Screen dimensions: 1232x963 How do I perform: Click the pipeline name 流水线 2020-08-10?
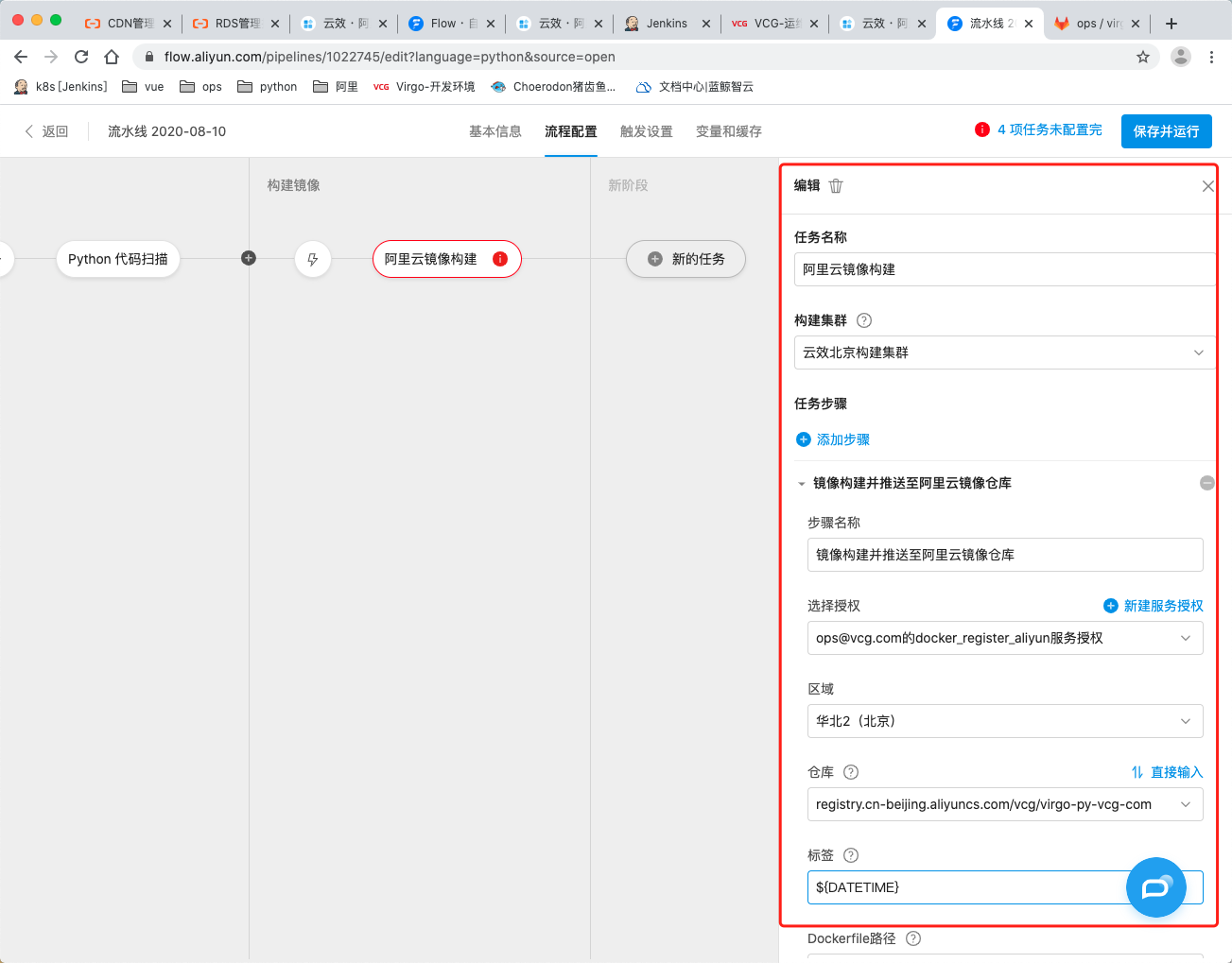coord(167,131)
